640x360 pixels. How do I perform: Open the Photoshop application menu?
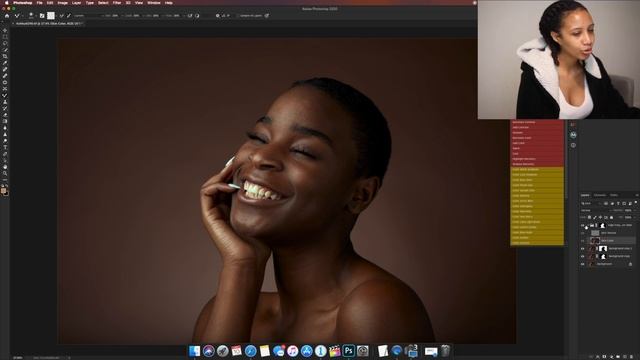[22, 2]
